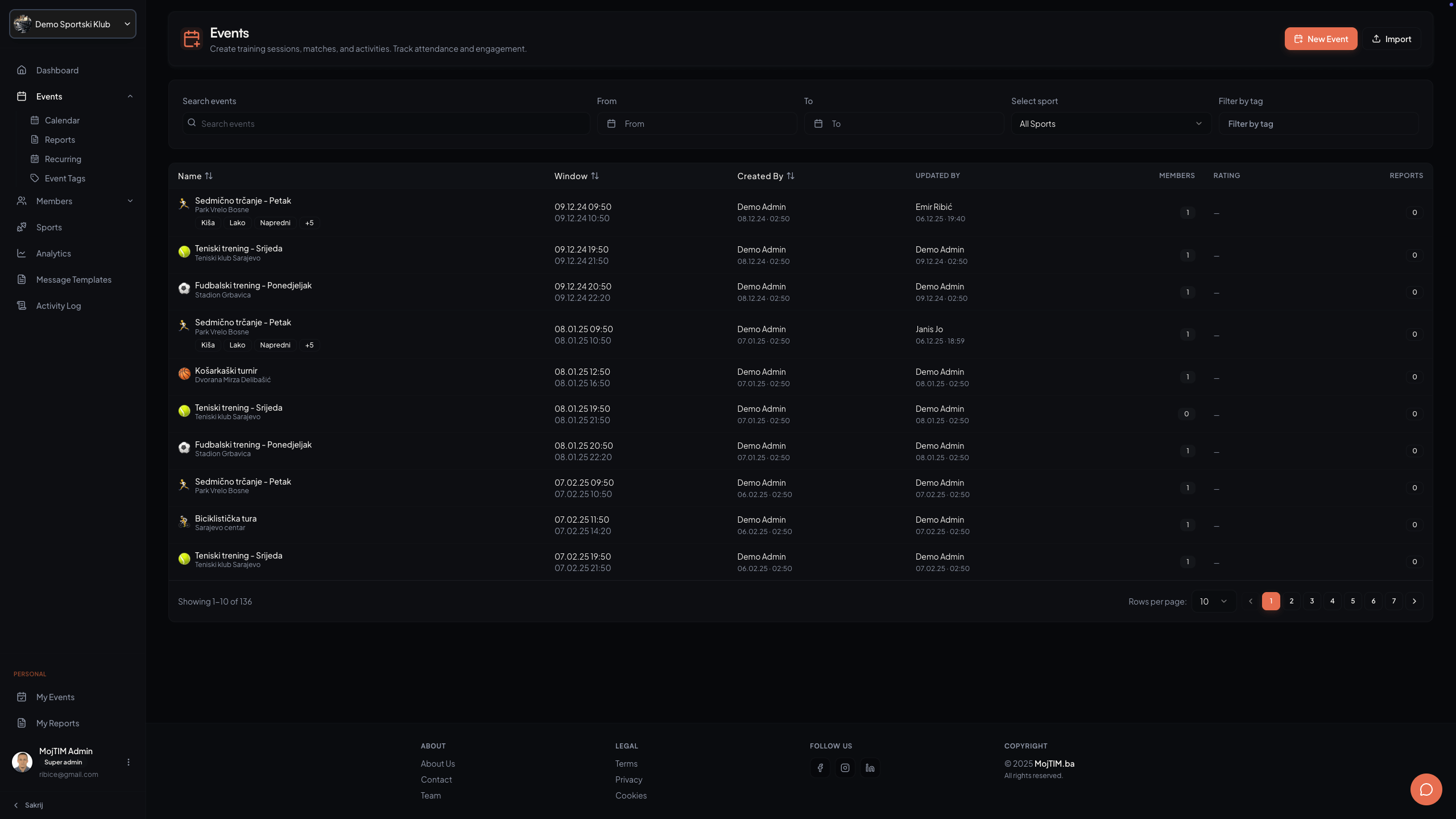This screenshot has height=819, width=1456.
Task: Click the basketball icon for Košarkaški turnir
Action: click(x=184, y=374)
